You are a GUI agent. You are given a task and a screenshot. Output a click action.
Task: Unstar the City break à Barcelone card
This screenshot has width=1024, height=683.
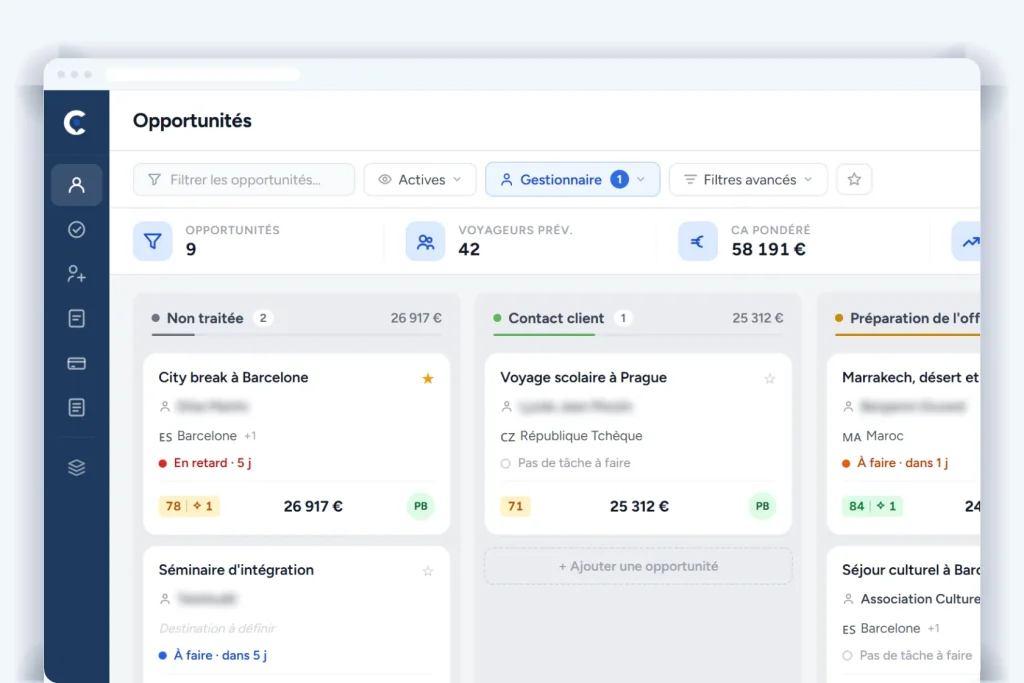tap(428, 379)
